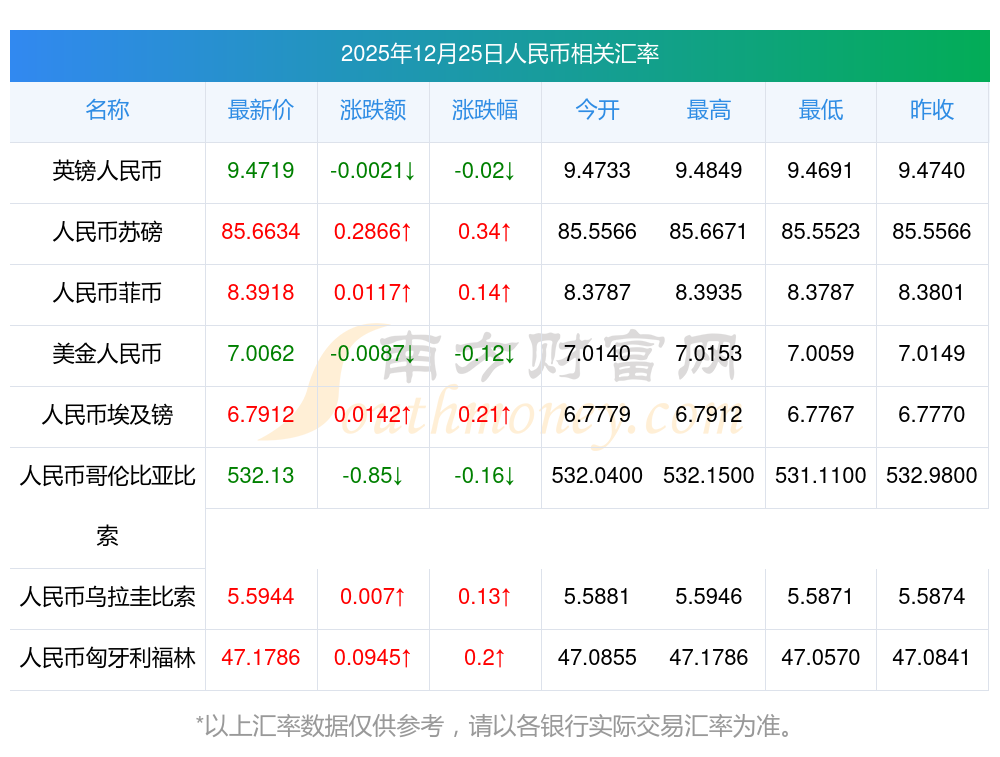Select the 英镑人民币 row name
Image resolution: width=1000 pixels, height=757 pixels.
[x=107, y=171]
